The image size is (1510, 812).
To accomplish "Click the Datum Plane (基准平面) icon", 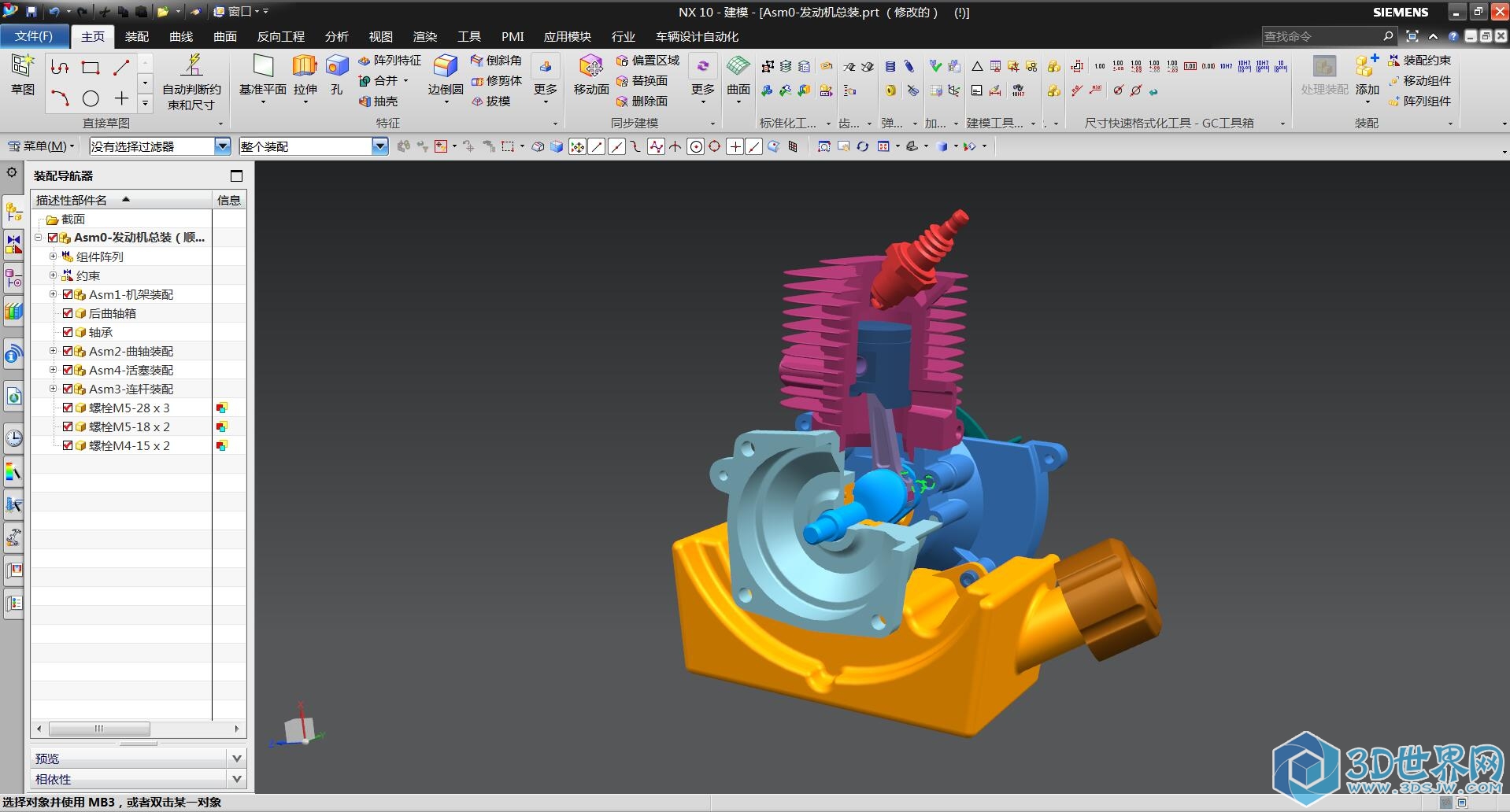I will tap(263, 67).
